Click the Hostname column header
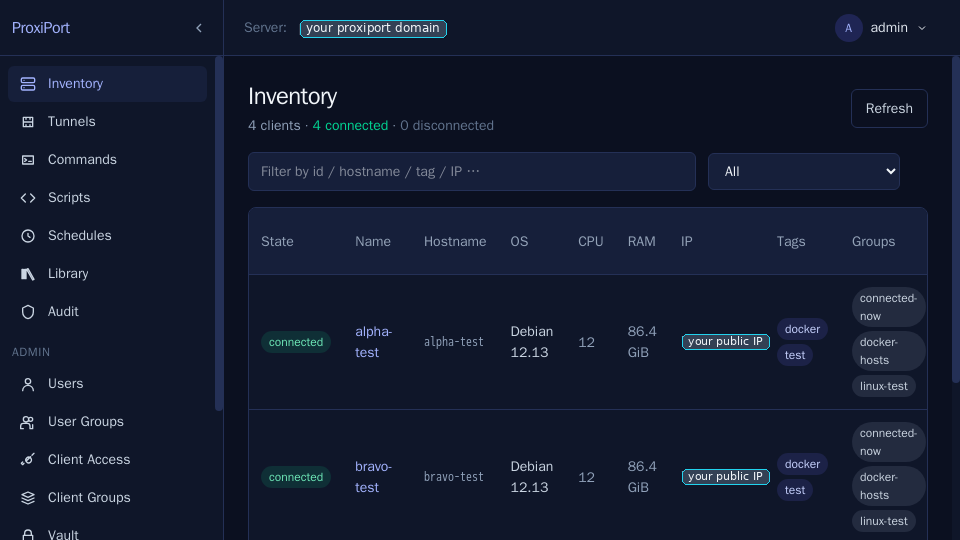Image resolution: width=960 pixels, height=540 pixels. pyautogui.click(x=455, y=241)
